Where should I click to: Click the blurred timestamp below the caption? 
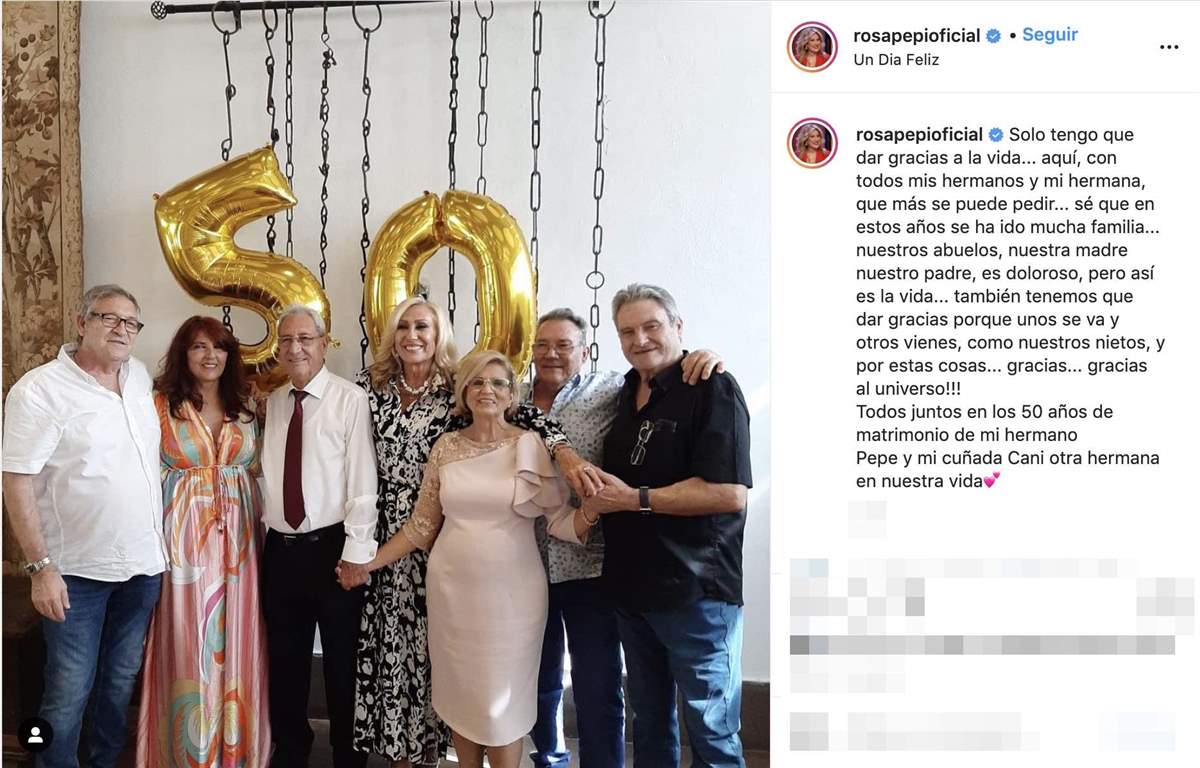tap(867, 519)
